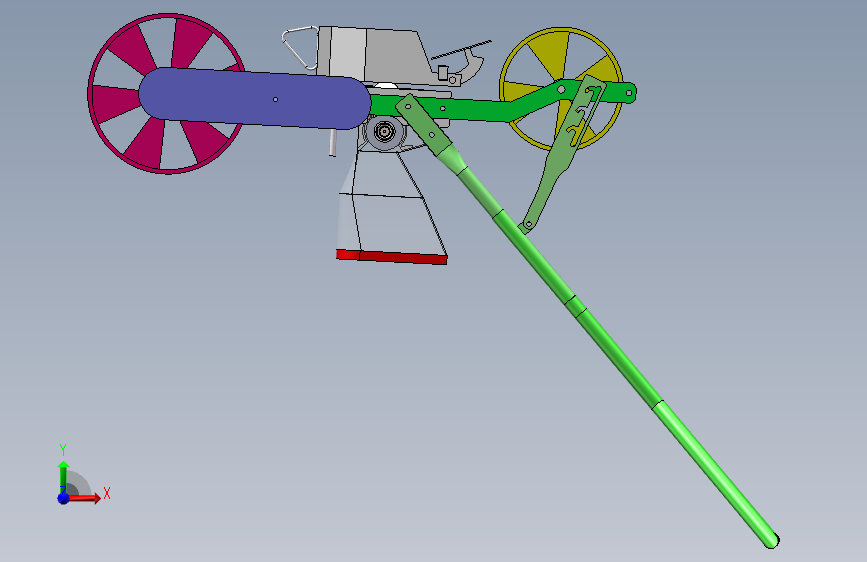Pick the grey hopper body on top
The image size is (867, 562).
pos(382,55)
